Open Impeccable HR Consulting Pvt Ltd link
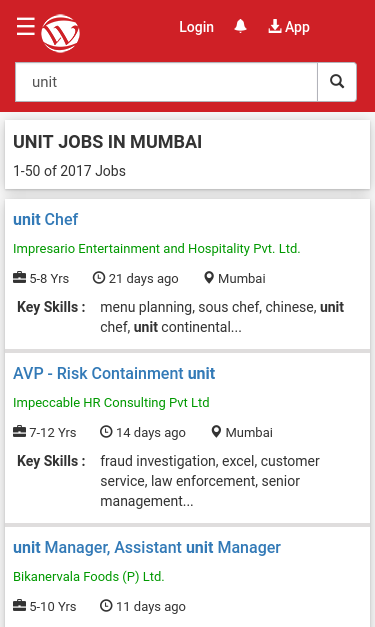This screenshot has width=375, height=627. [x=111, y=402]
